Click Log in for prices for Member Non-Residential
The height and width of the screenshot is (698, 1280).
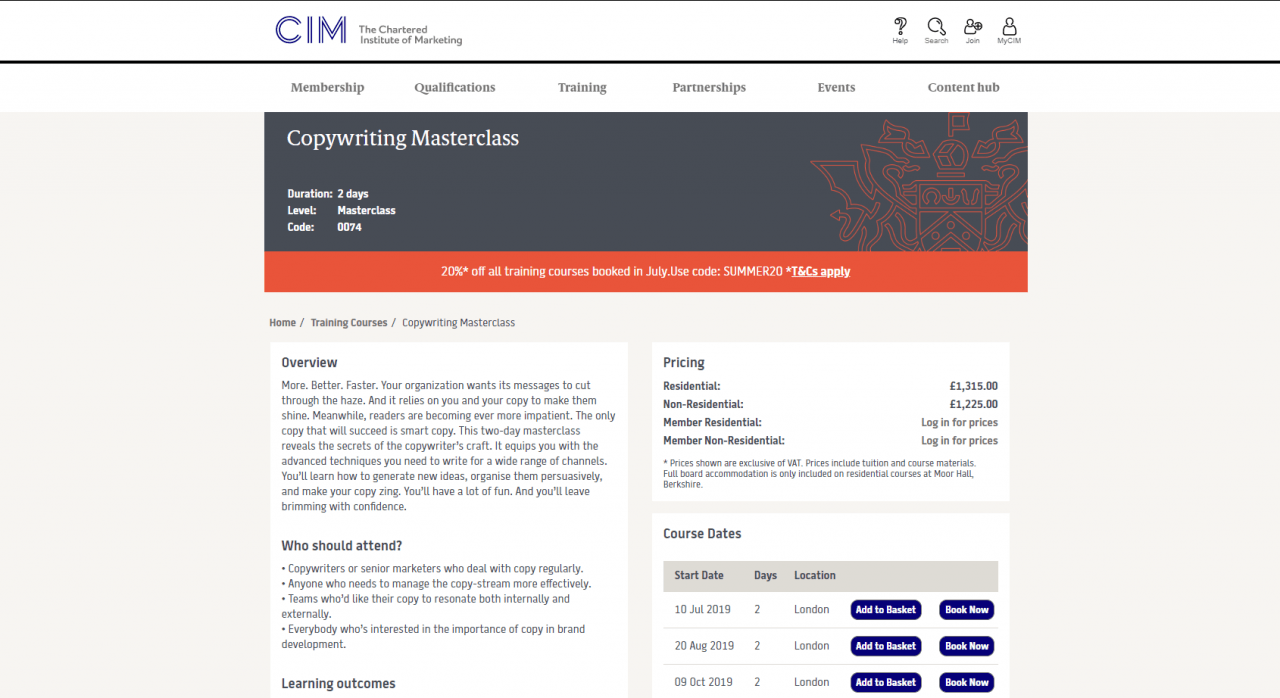click(959, 440)
